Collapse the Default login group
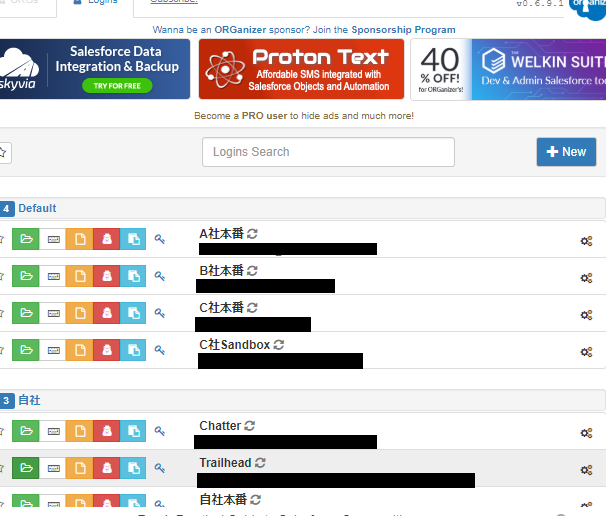606x516 pixels. click(37, 209)
